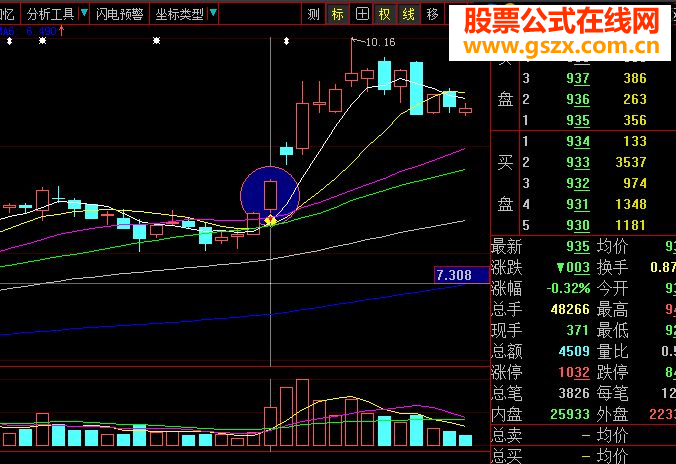
Task: Click buy volume 3537
Action: [631, 162]
